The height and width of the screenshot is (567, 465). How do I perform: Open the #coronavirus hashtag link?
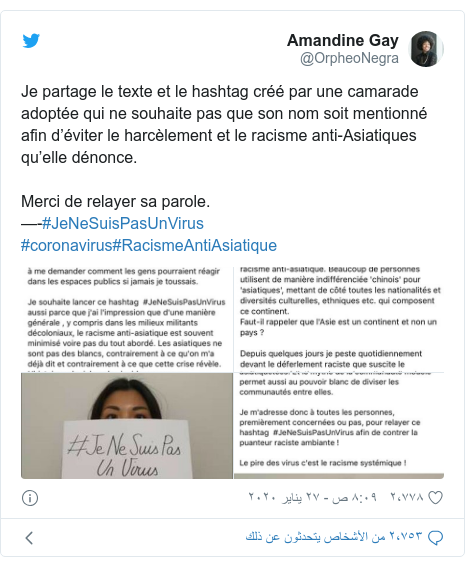point(67,246)
